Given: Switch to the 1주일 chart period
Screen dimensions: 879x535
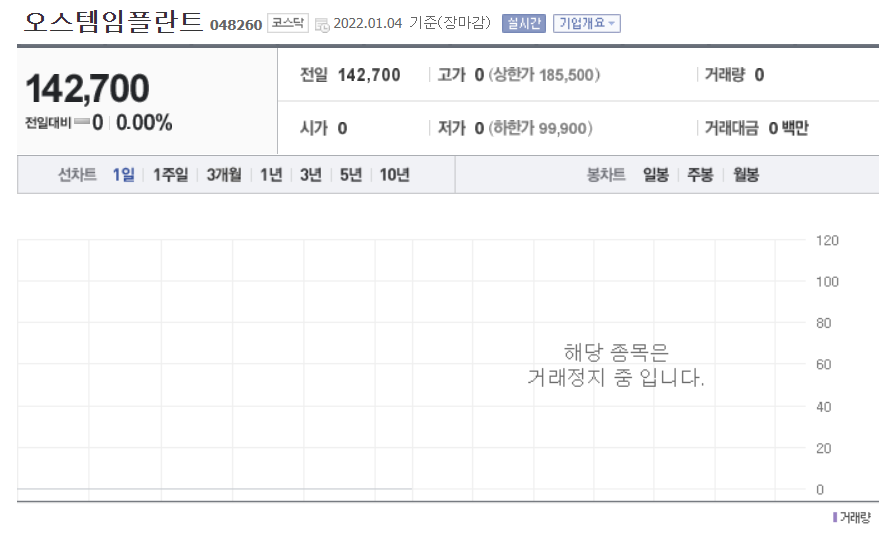Looking at the screenshot, I should (x=170, y=175).
